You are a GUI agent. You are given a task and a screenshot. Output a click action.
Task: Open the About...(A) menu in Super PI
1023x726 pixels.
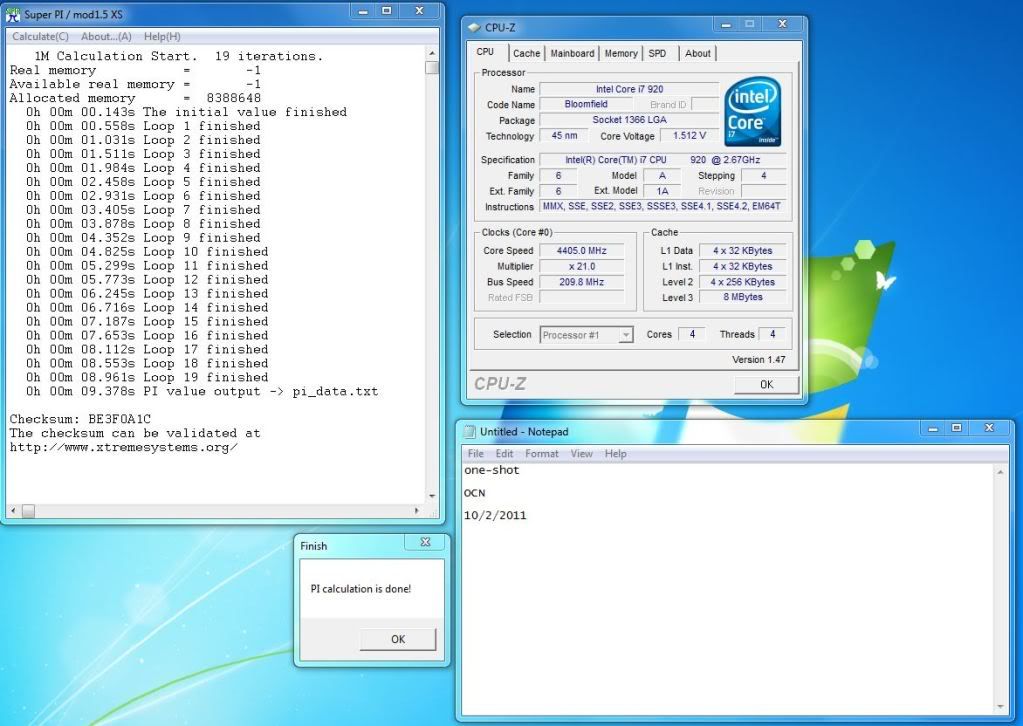(106, 37)
